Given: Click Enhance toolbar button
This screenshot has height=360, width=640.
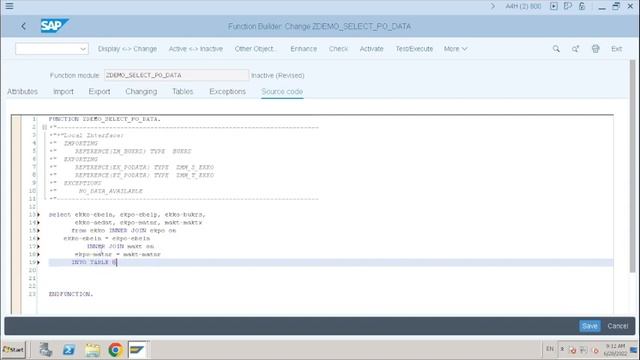Looking at the screenshot, I should click(x=304, y=49).
